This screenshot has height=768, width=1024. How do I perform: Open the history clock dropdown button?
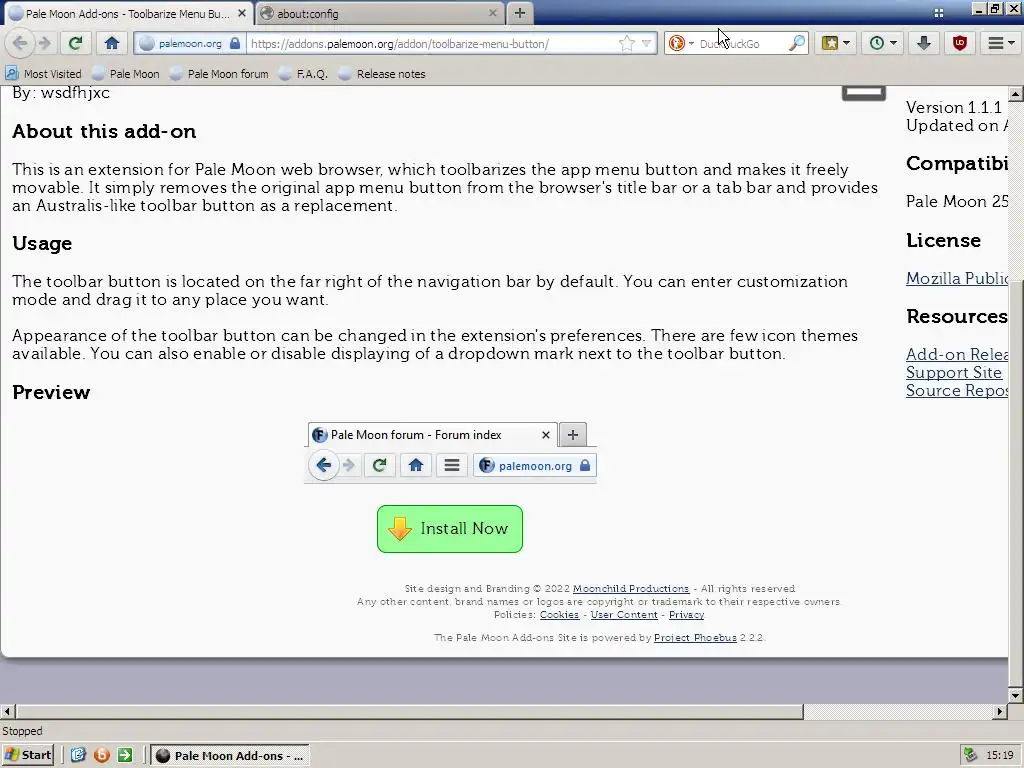coord(883,44)
